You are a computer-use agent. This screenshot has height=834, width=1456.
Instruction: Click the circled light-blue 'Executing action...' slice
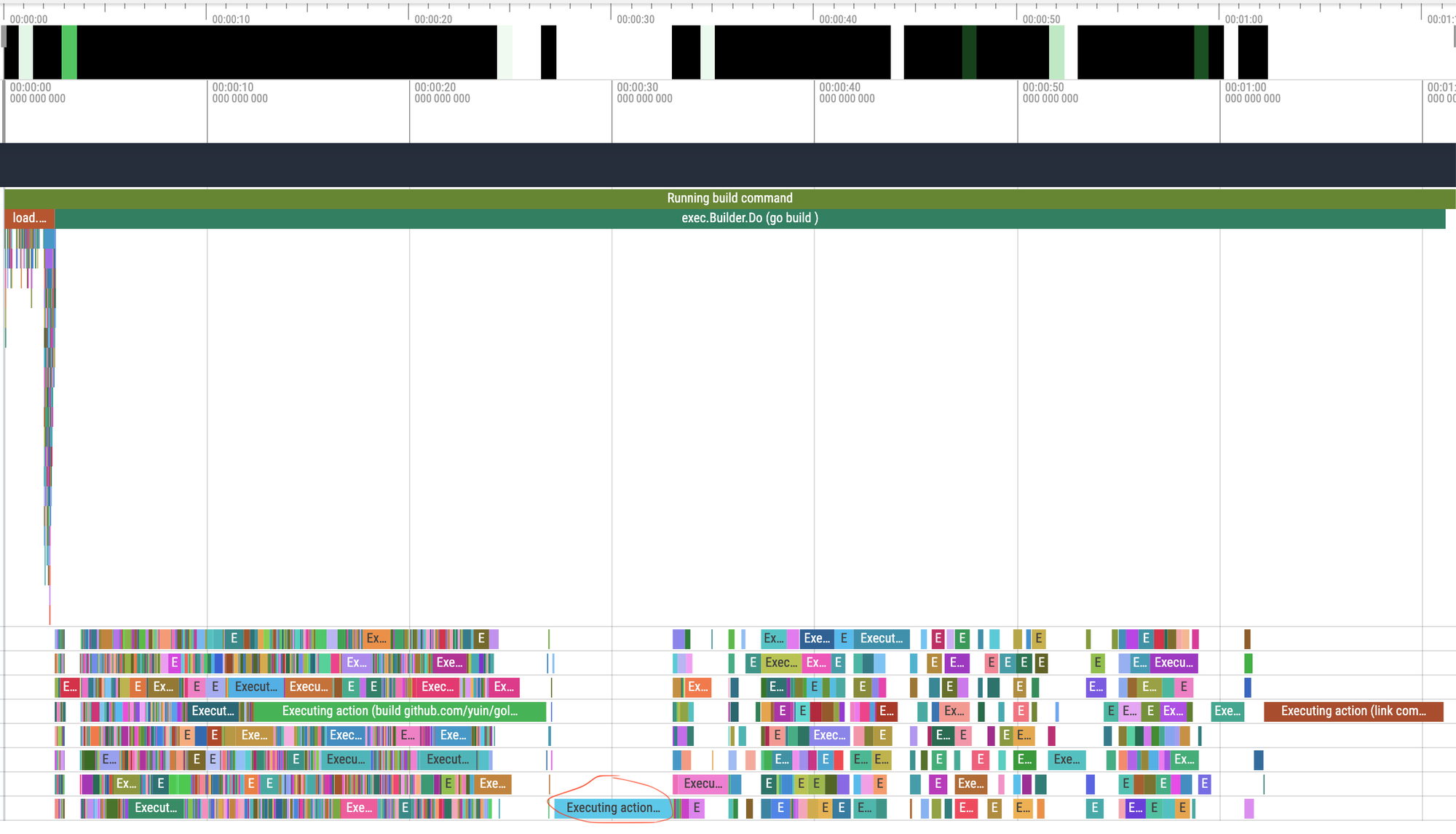point(612,808)
